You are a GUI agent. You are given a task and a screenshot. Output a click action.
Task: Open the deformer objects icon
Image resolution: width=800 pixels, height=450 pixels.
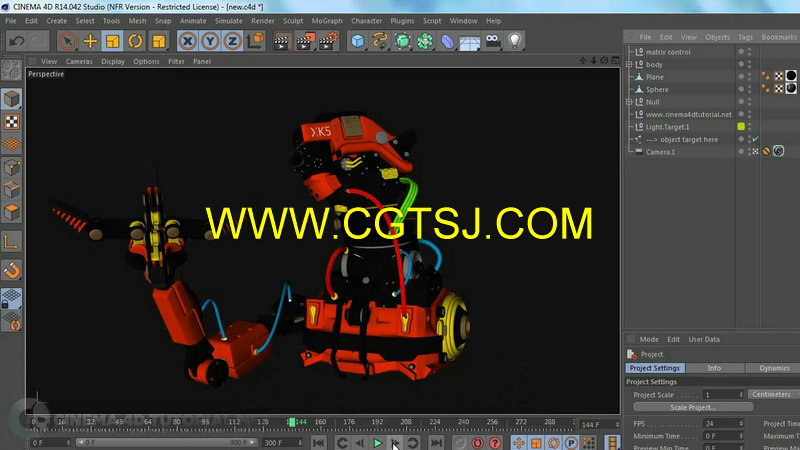tap(447, 41)
